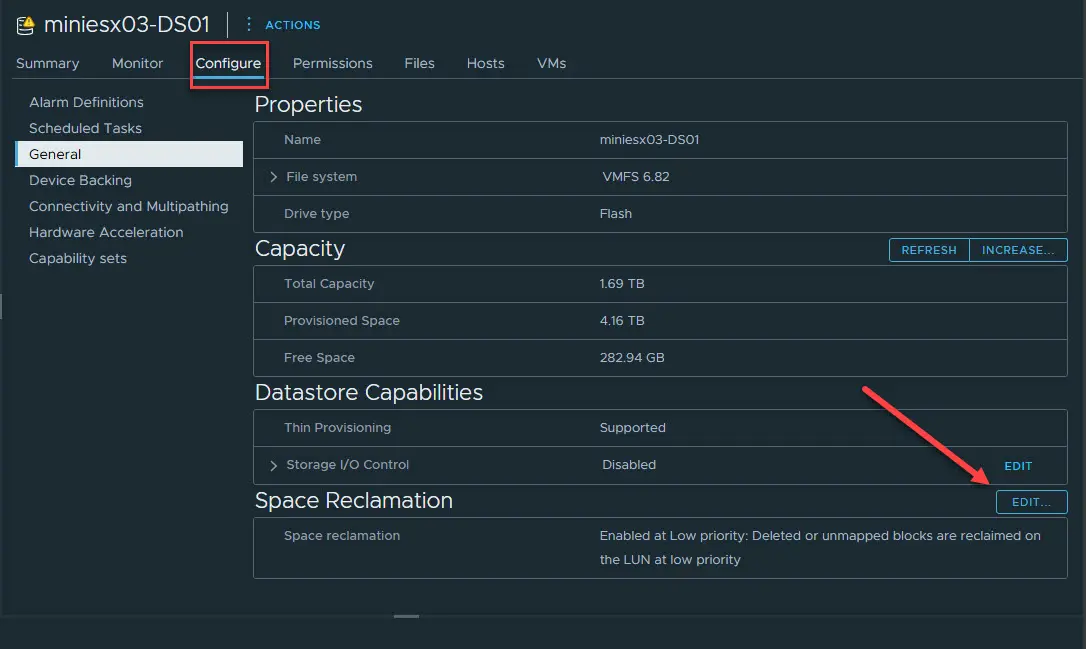This screenshot has width=1086, height=649.
Task: Click the datastore icon beside miniesx03-DS01
Action: pyautogui.click(x=25, y=25)
